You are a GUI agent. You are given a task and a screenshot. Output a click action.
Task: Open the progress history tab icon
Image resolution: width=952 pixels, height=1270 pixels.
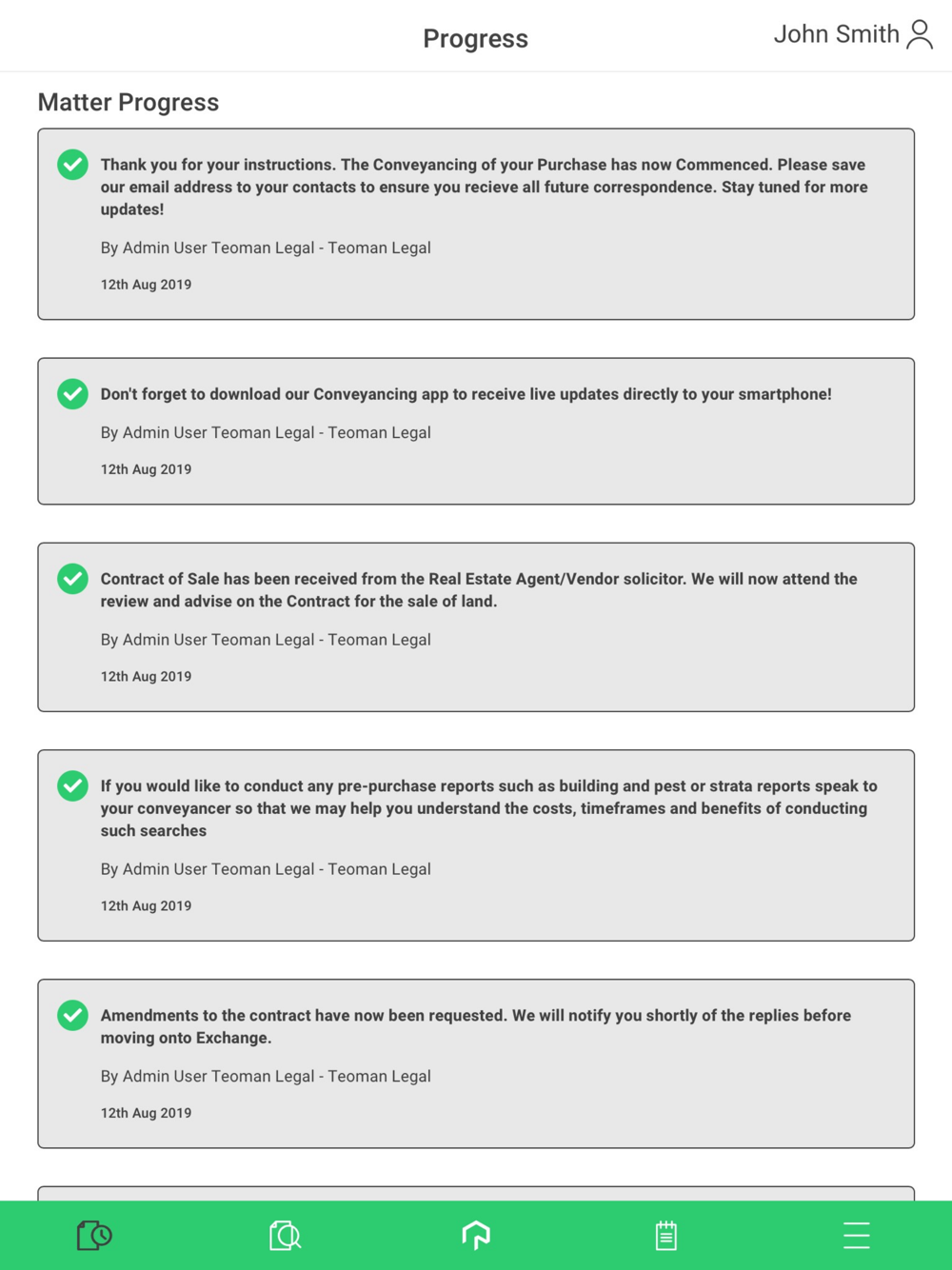click(x=94, y=1236)
